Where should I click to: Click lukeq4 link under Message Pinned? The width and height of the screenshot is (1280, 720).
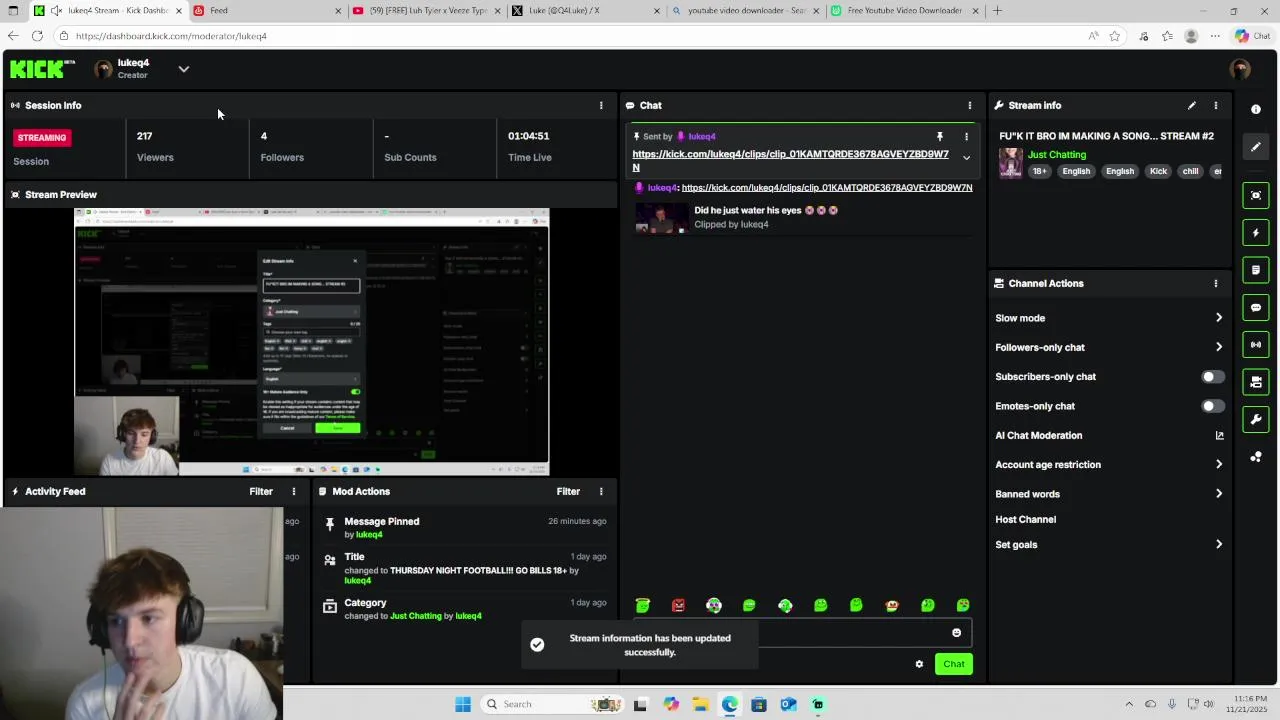pos(369,535)
